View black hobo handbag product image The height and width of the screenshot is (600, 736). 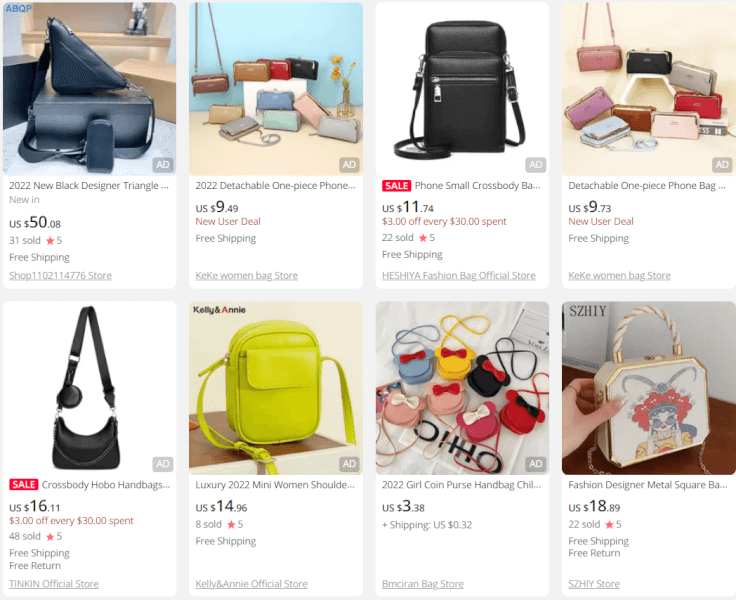90,388
